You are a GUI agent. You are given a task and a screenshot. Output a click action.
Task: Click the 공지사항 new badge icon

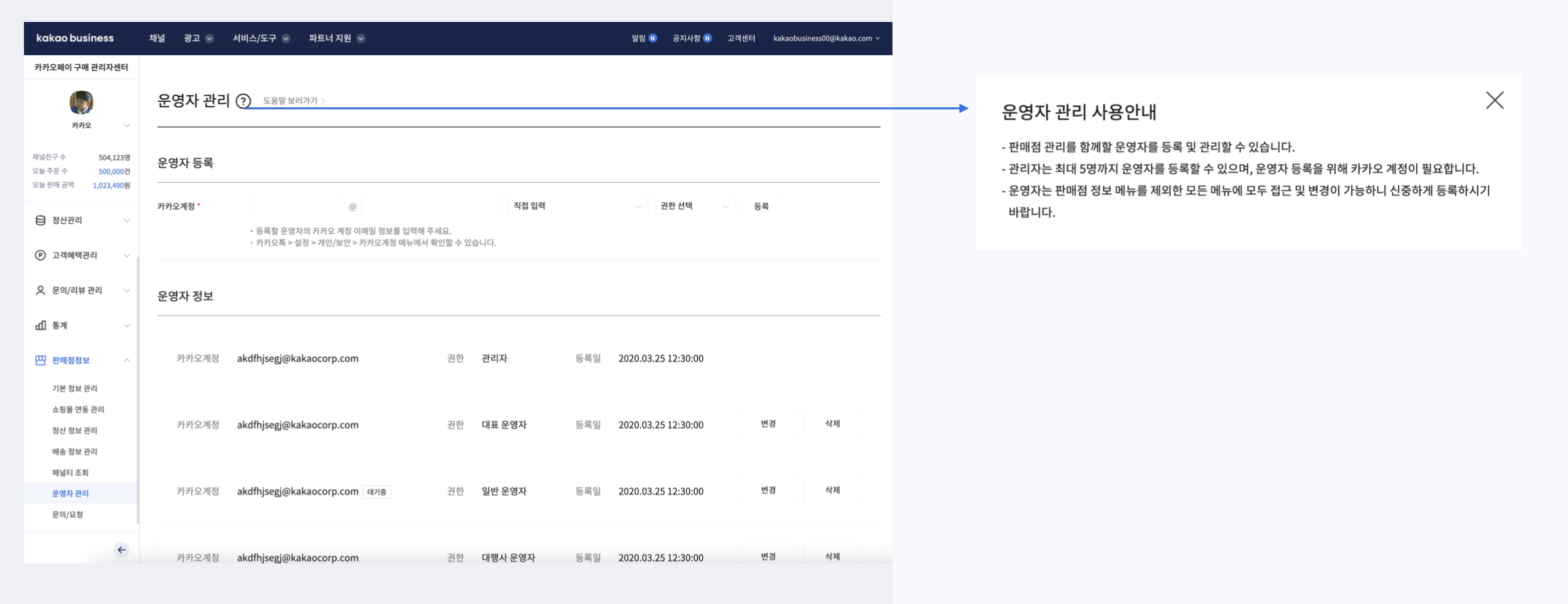pyautogui.click(x=707, y=38)
